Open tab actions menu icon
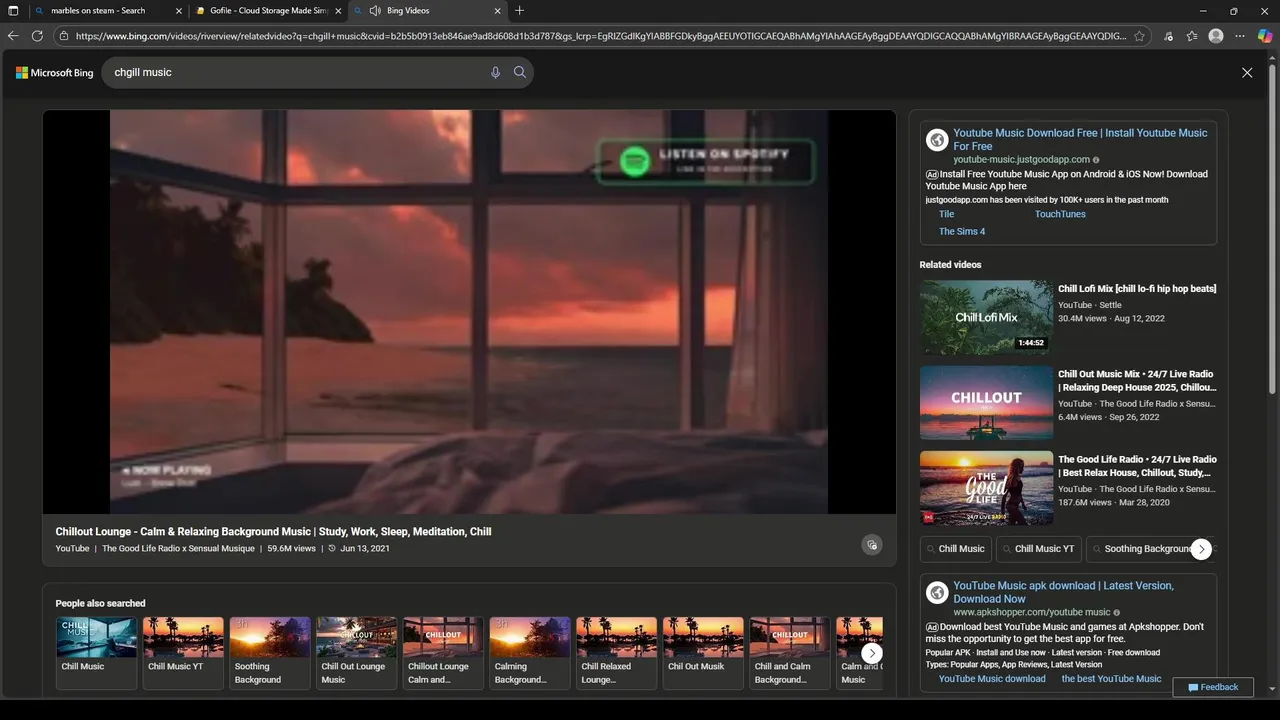Image resolution: width=1280 pixels, height=720 pixels. pos(13,11)
